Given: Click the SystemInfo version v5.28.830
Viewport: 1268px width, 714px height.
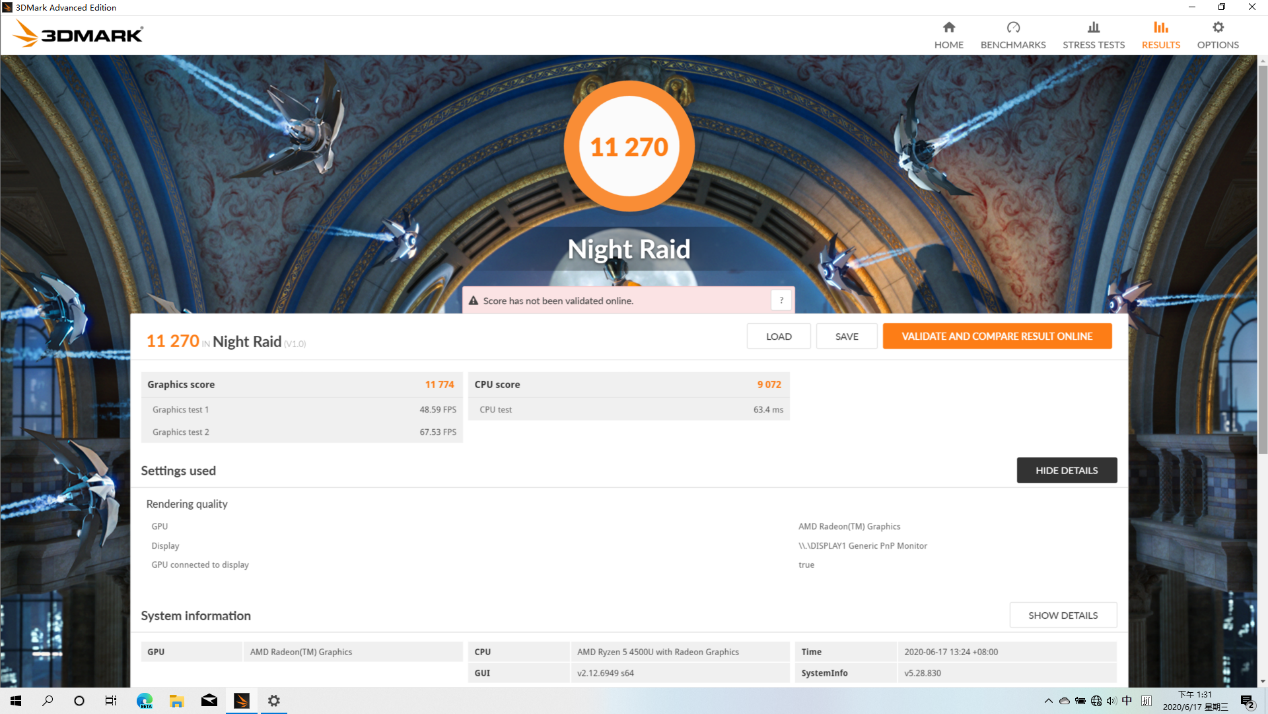Looking at the screenshot, I should click(923, 674).
